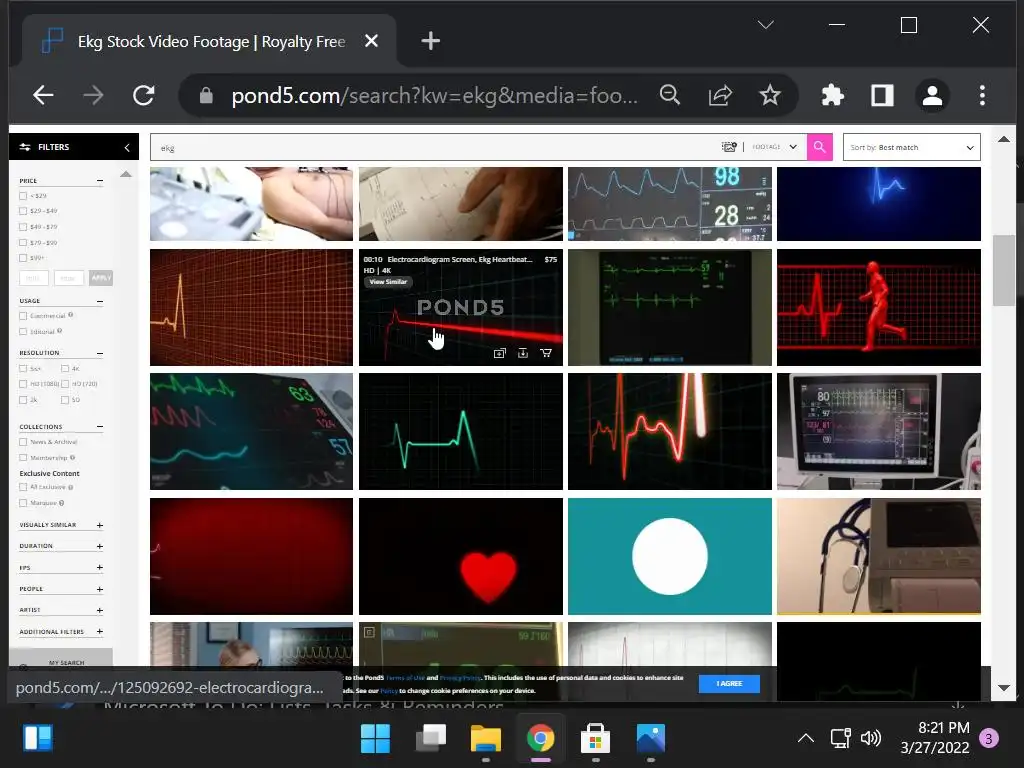The height and width of the screenshot is (768, 1024).
Task: Click the ekg search input field
Action: pos(434,148)
